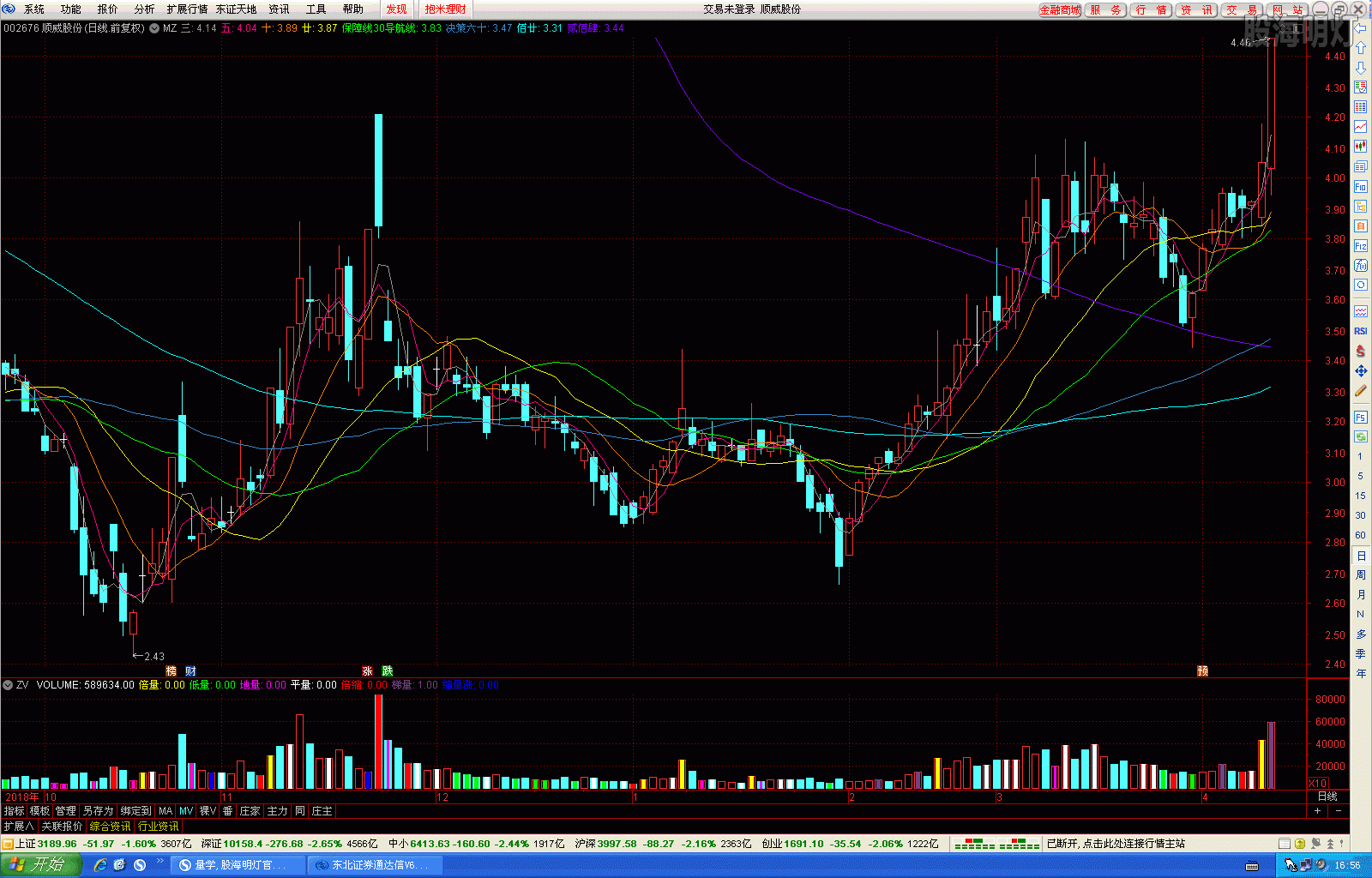The image size is (1372, 878).
Task: Open the 扩展行情 menu
Action: [x=187, y=9]
